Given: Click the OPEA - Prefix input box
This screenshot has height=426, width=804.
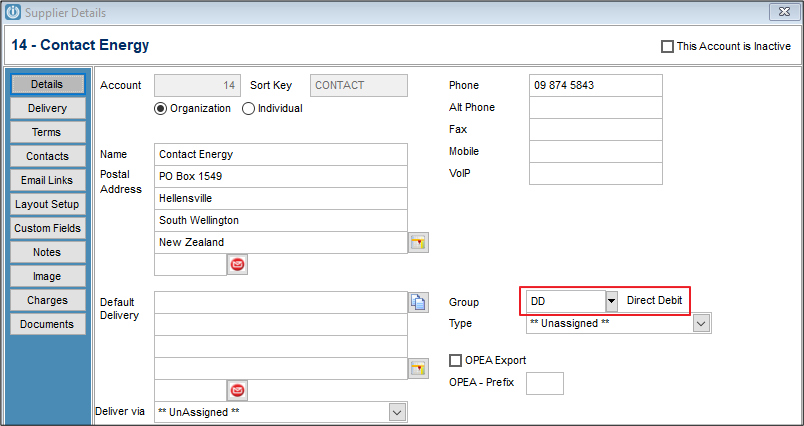Looking at the screenshot, I should point(545,383).
